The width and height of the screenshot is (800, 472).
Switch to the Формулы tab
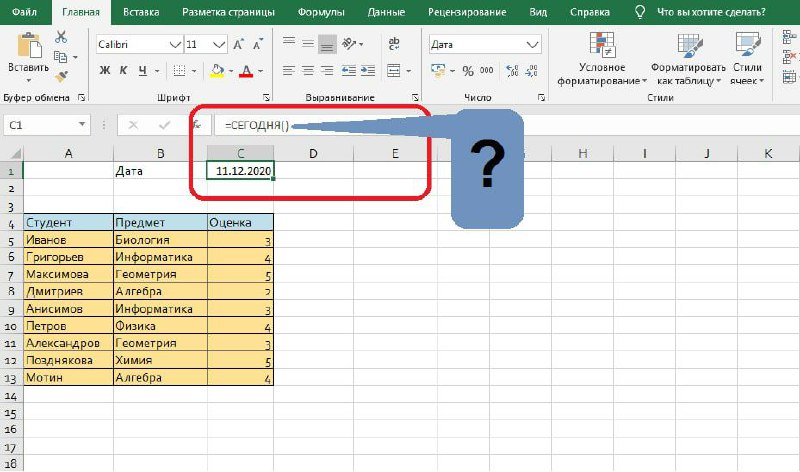pyautogui.click(x=321, y=12)
